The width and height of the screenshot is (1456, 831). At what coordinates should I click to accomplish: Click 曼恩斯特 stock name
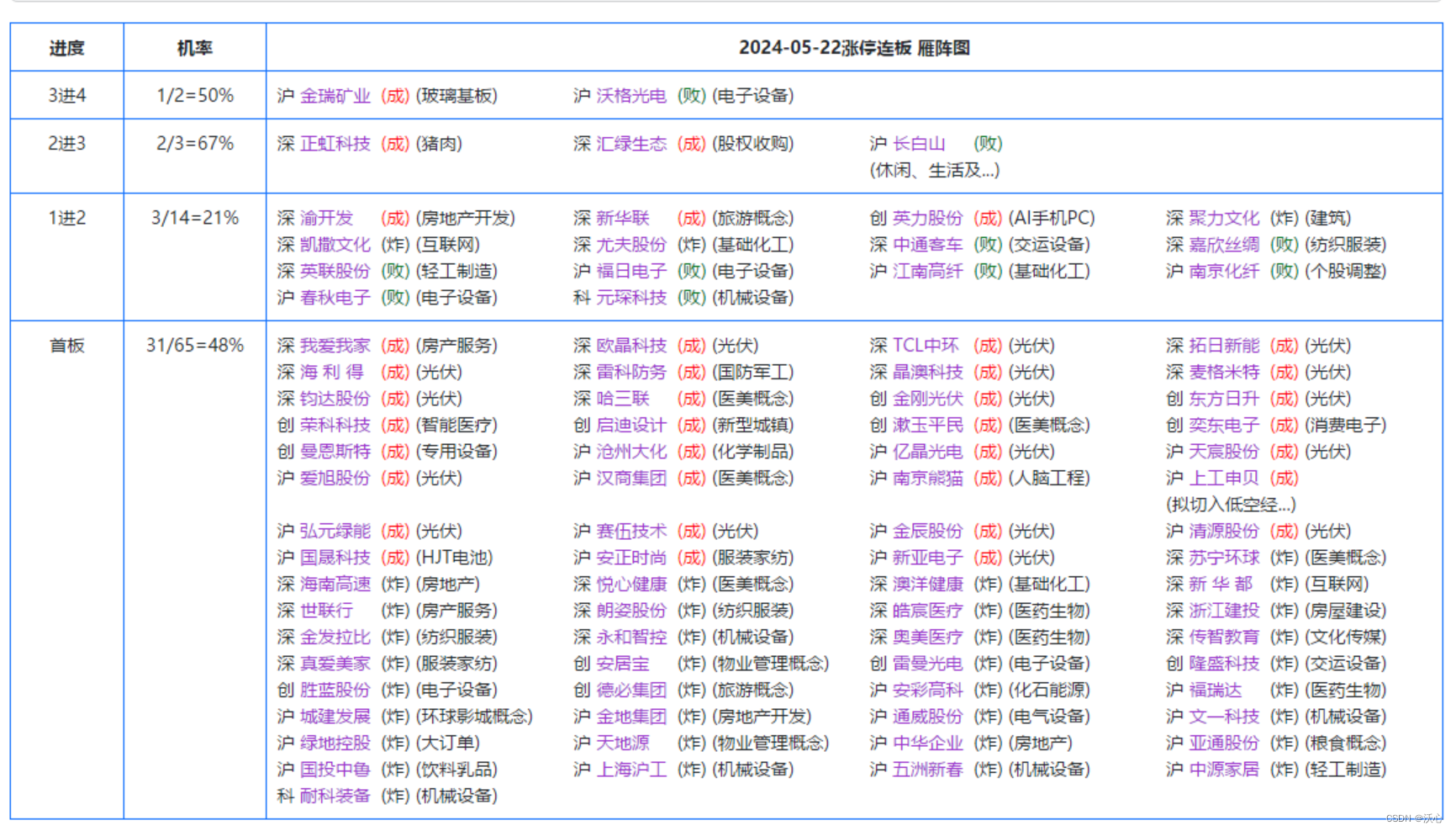coord(335,452)
